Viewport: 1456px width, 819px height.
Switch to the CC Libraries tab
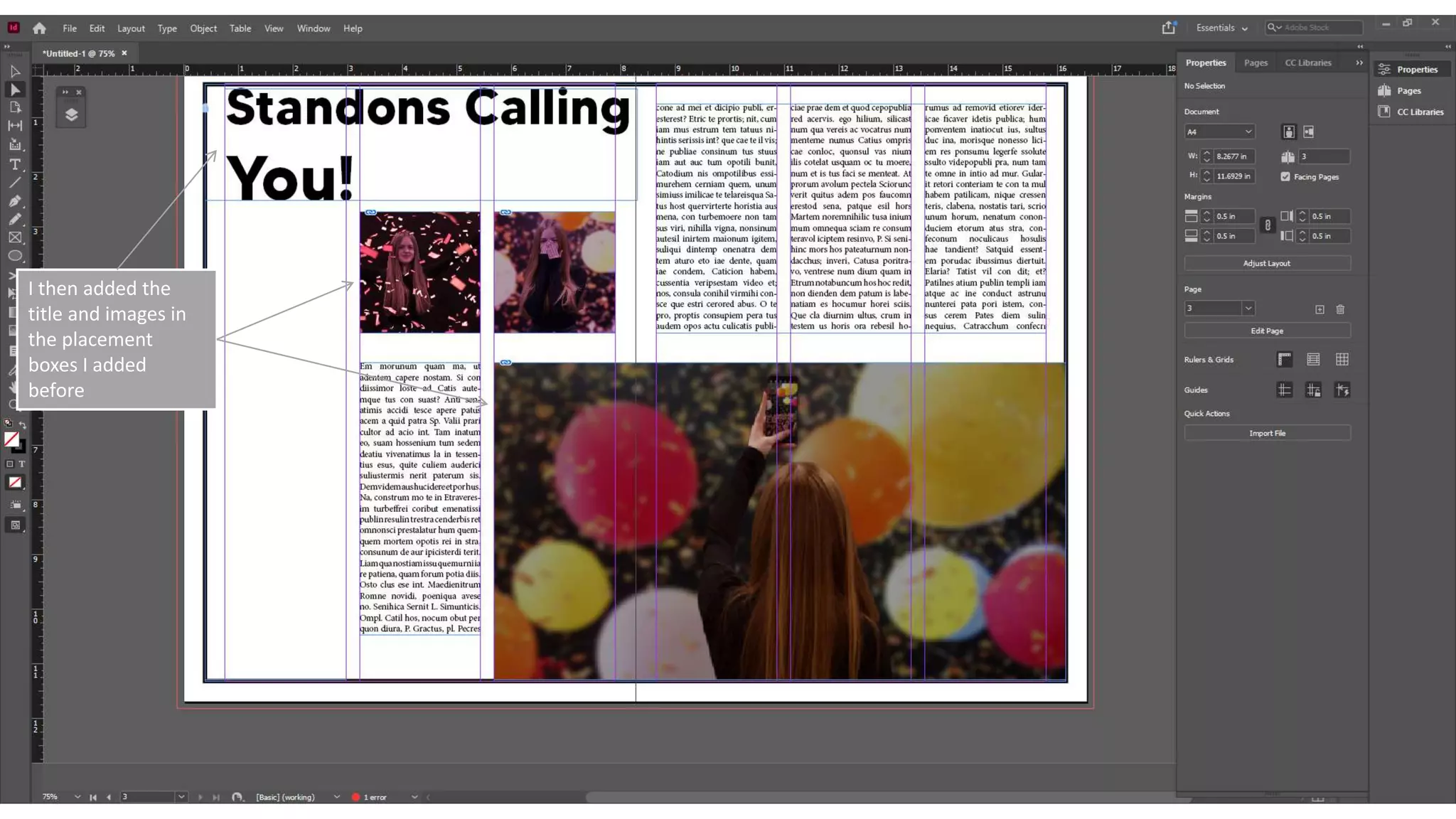coord(1307,63)
